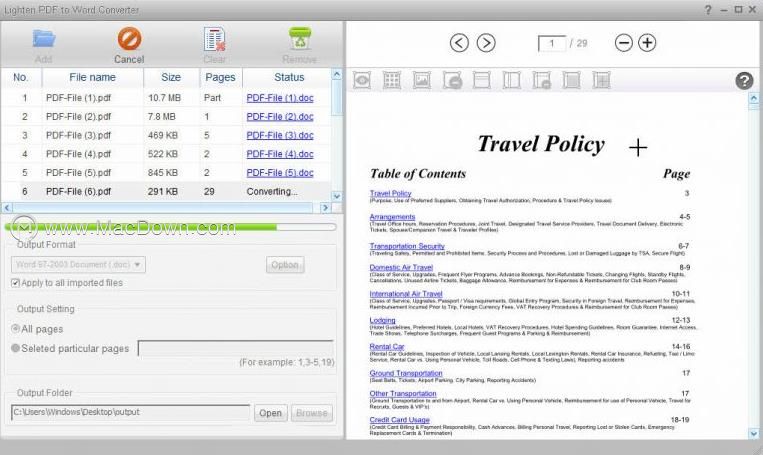
Task: Click the Add files folder icon
Action: pyautogui.click(x=44, y=38)
